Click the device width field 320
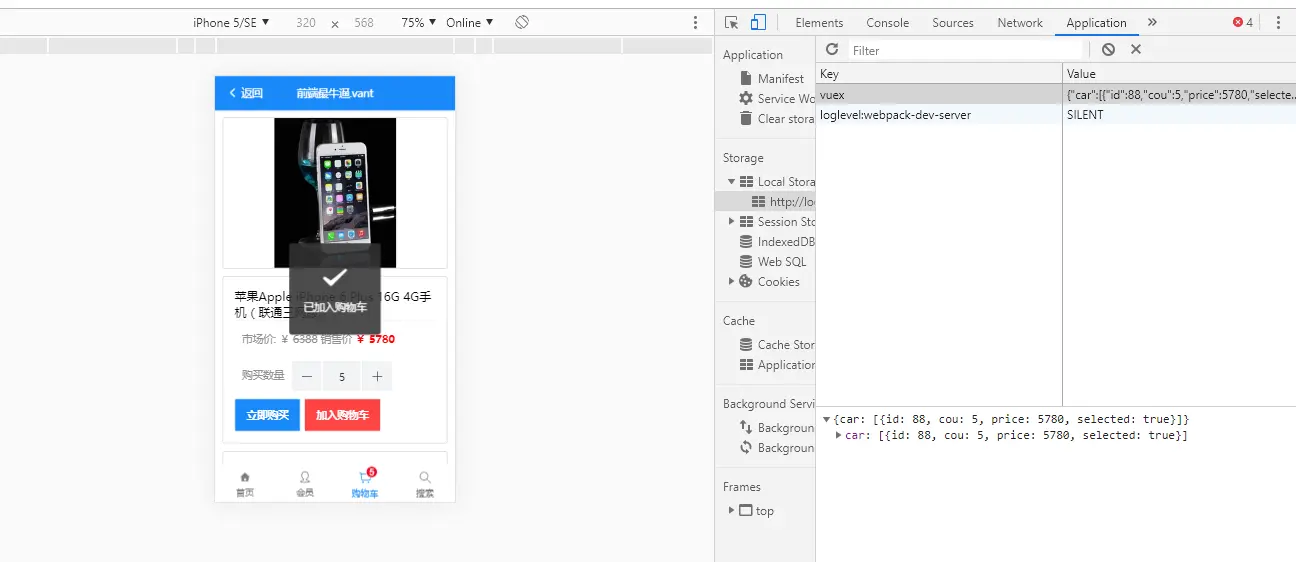Screen dimensions: 1296x562 306,22
